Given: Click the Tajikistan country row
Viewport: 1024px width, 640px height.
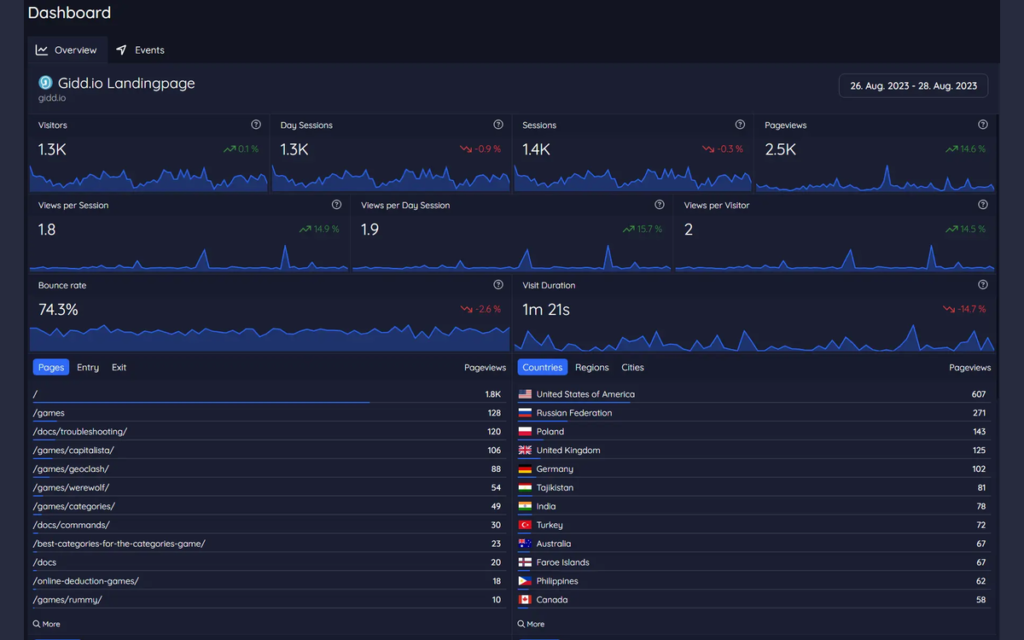Looking at the screenshot, I should pos(752,487).
